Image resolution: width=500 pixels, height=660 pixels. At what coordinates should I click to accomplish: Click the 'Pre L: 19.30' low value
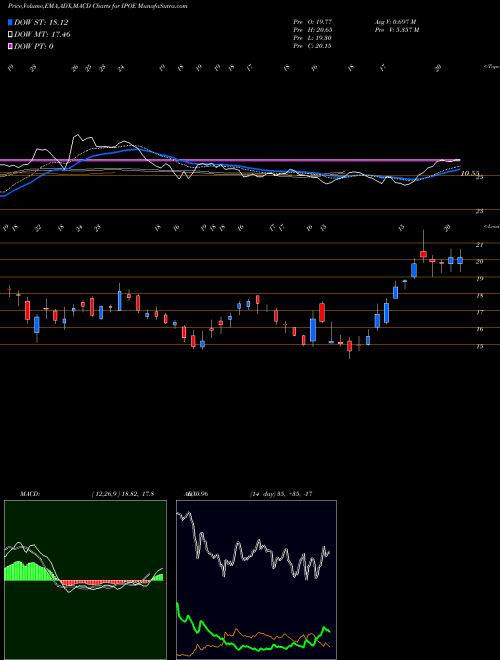(x=313, y=38)
